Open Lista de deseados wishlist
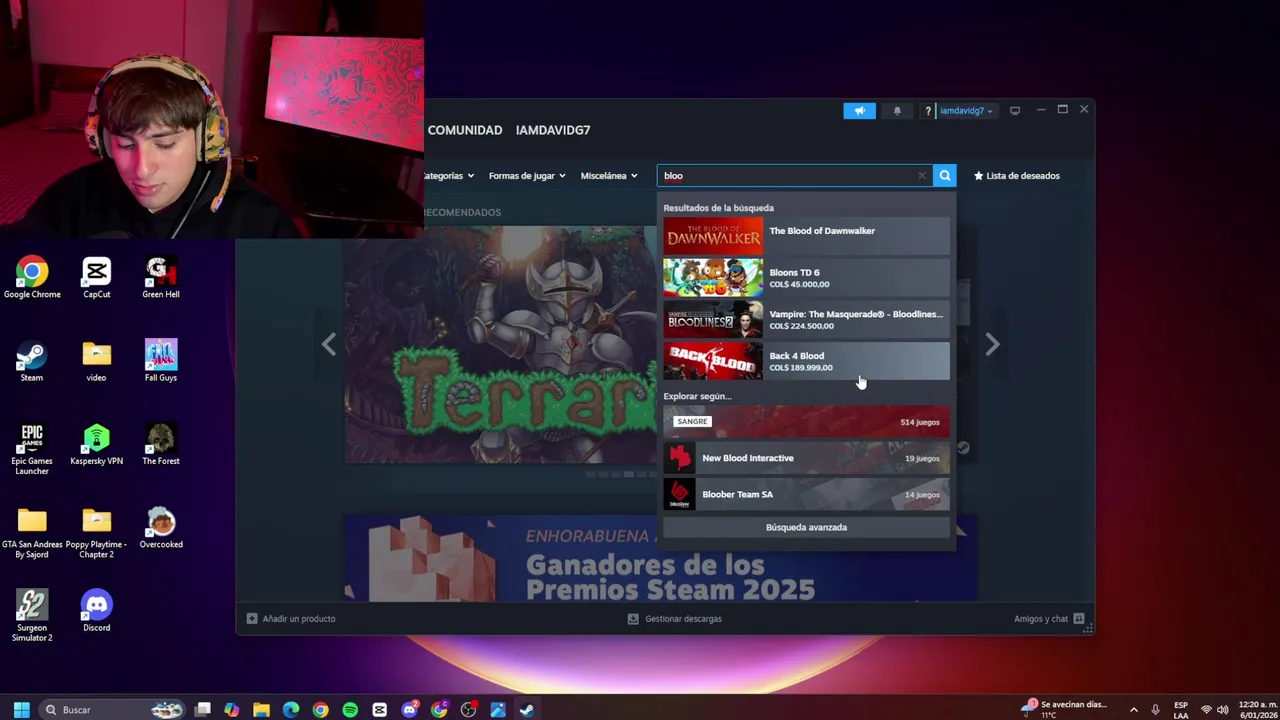This screenshot has width=1280, height=720. 1017,176
